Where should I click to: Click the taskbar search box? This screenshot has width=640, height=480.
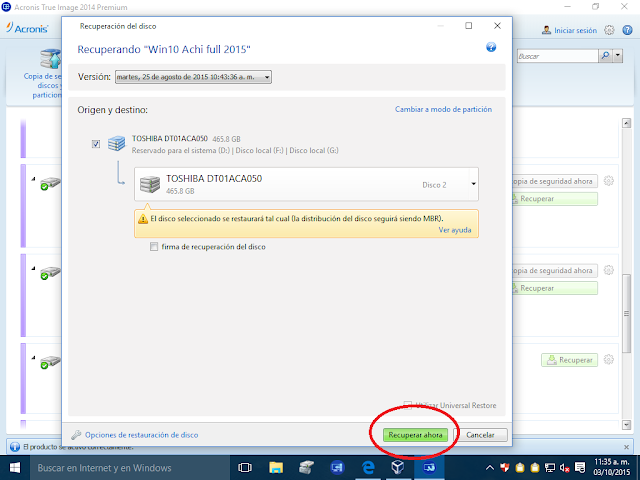click(x=130, y=468)
